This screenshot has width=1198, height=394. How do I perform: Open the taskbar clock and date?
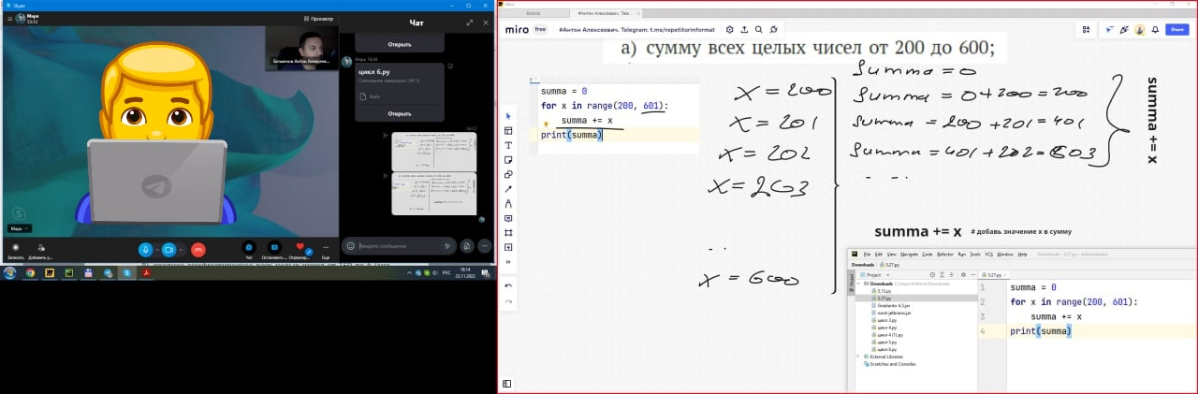coord(466,273)
